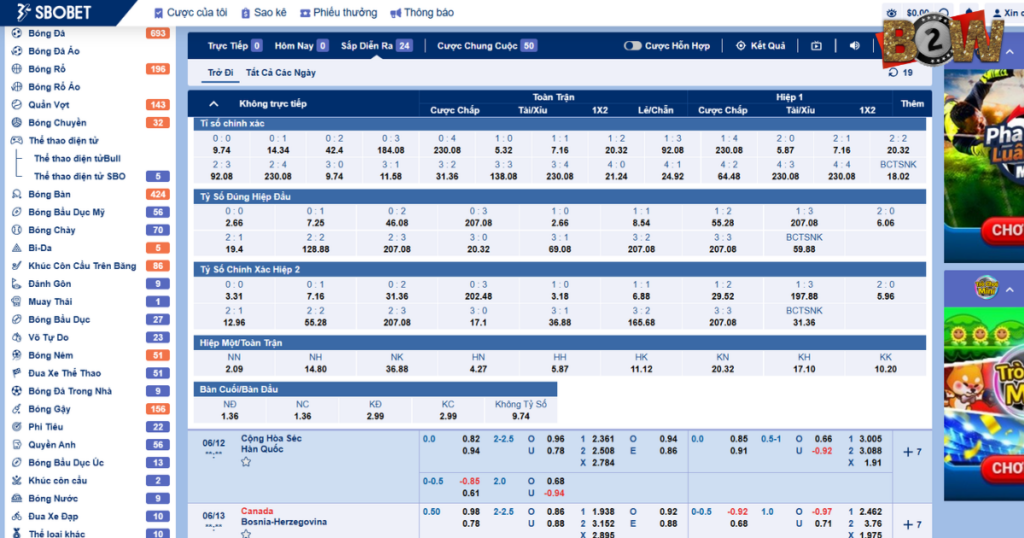Open Thể thao điện tử SBO subcategory
Image resolution: width=1024 pixels, height=538 pixels.
coord(80,176)
